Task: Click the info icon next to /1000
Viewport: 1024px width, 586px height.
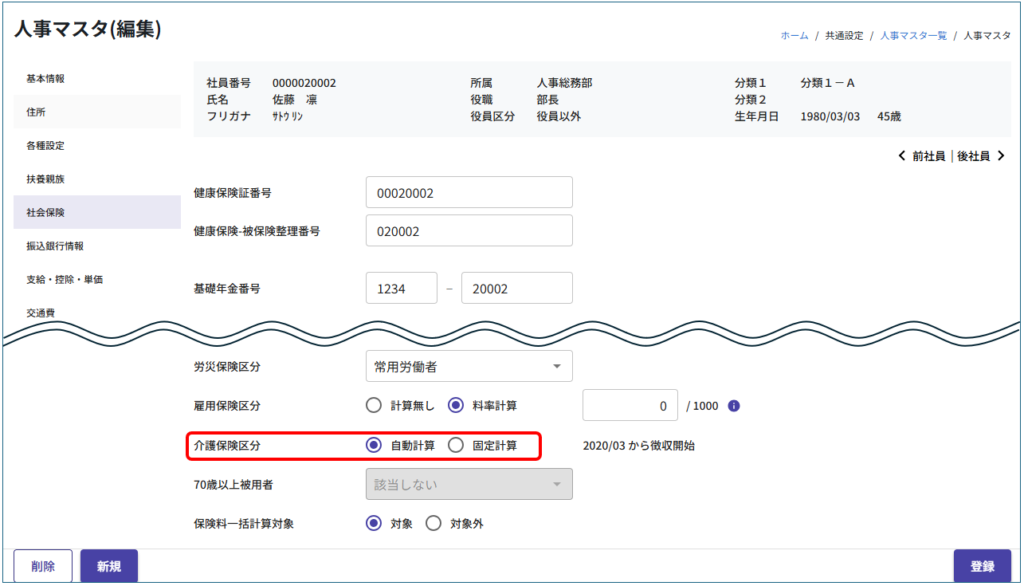Action: (734, 406)
